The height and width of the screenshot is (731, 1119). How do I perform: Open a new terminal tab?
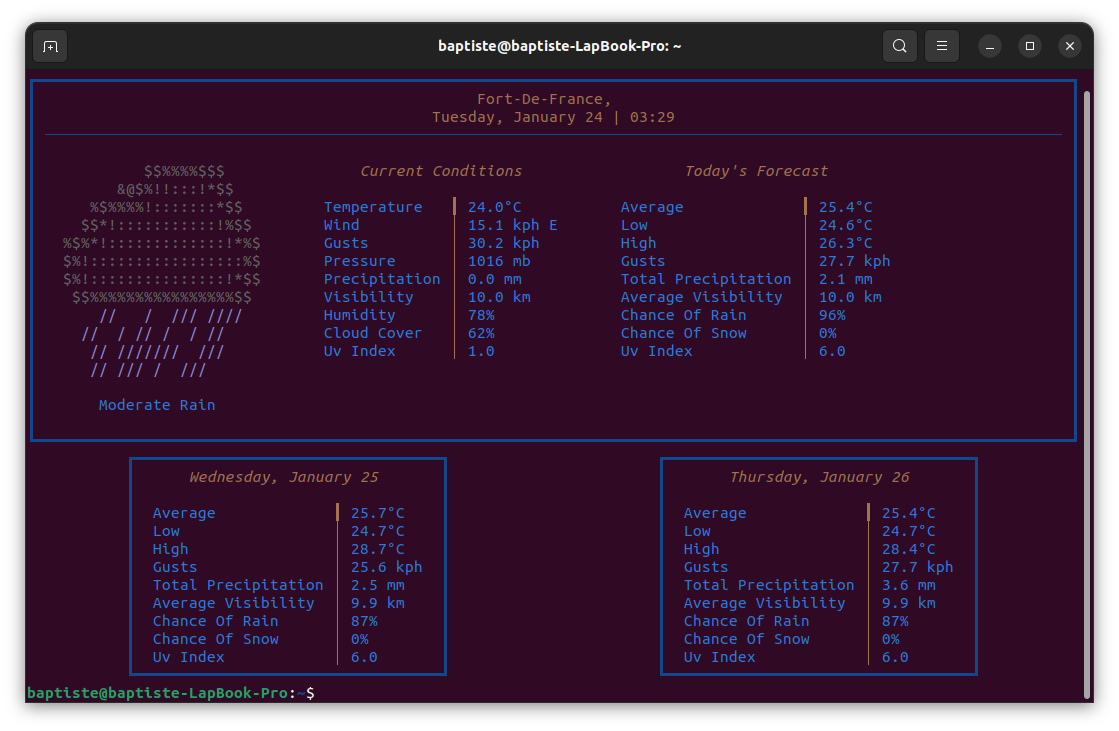pyautogui.click(x=50, y=46)
